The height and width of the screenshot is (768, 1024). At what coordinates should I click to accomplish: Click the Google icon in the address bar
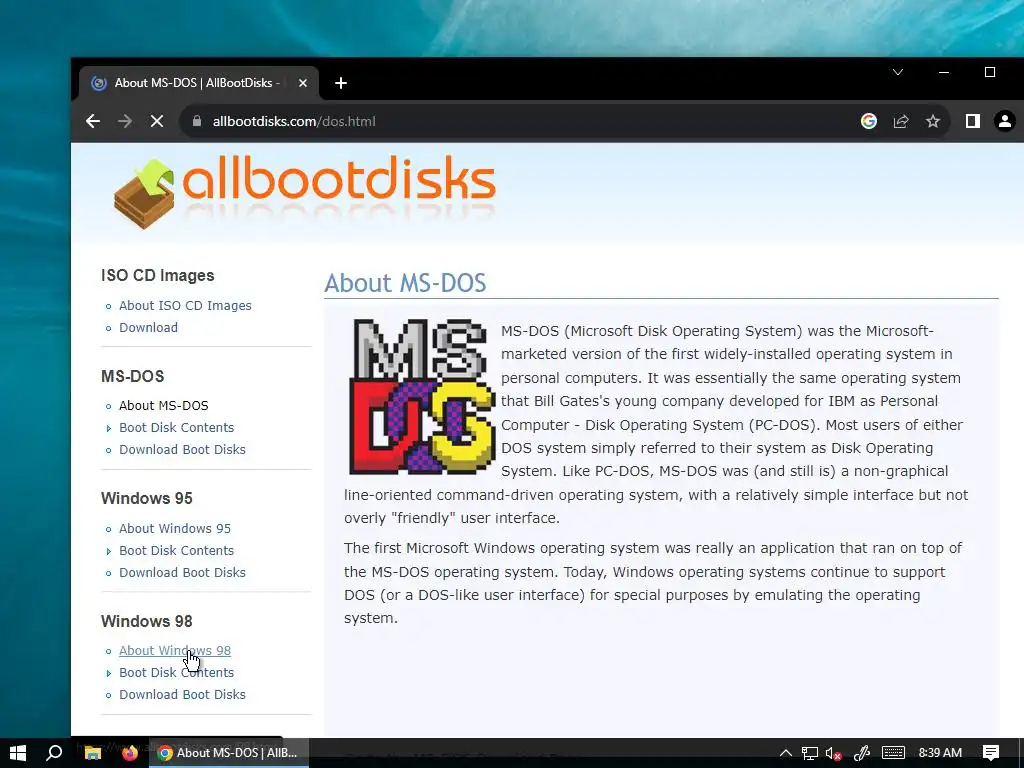coord(869,121)
